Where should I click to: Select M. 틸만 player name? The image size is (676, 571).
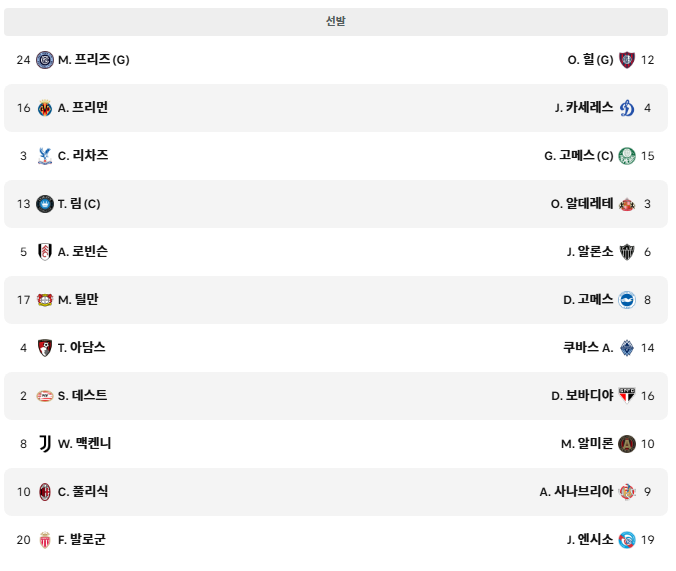point(78,299)
